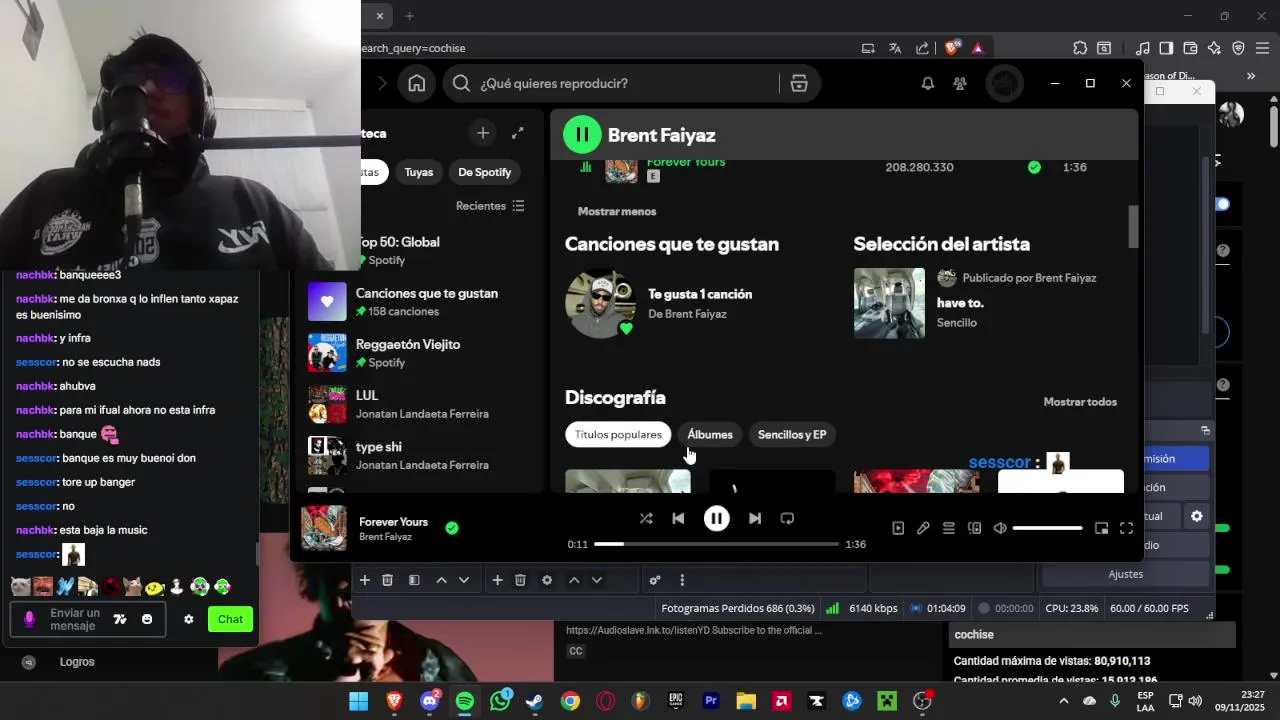Open Spotify browse icon in search bar

click(x=799, y=84)
